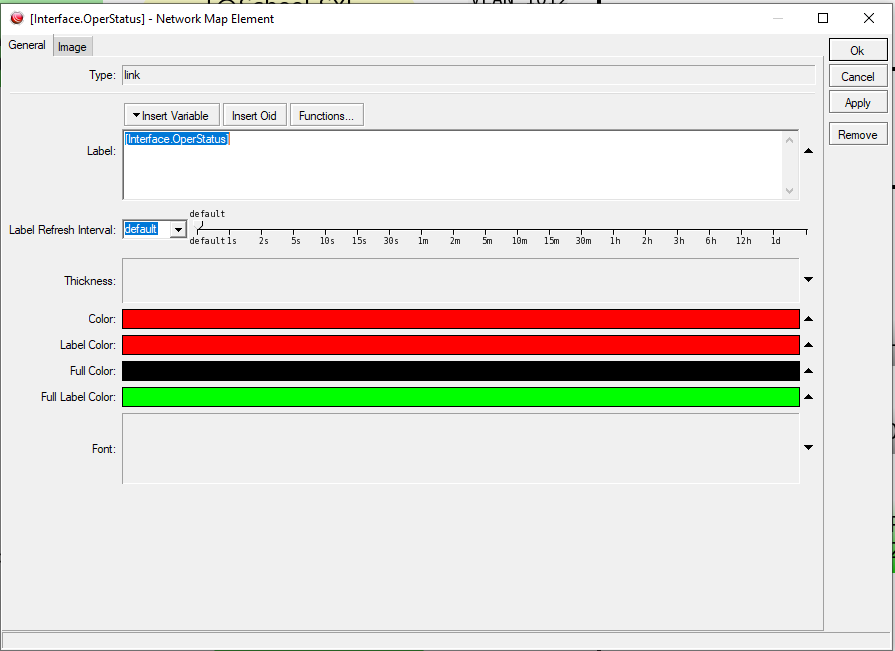Click the Label Refresh Interval text field
The width and height of the screenshot is (895, 651).
point(147,229)
